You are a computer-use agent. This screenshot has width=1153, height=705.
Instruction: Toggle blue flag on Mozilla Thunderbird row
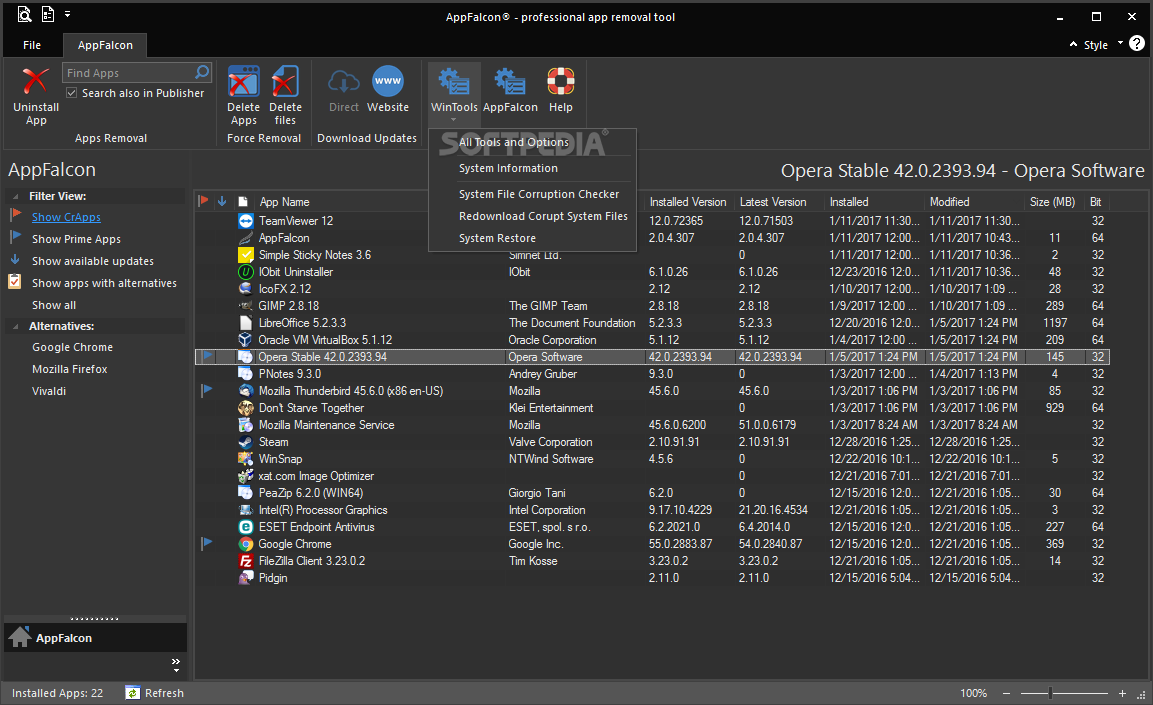[x=207, y=390]
